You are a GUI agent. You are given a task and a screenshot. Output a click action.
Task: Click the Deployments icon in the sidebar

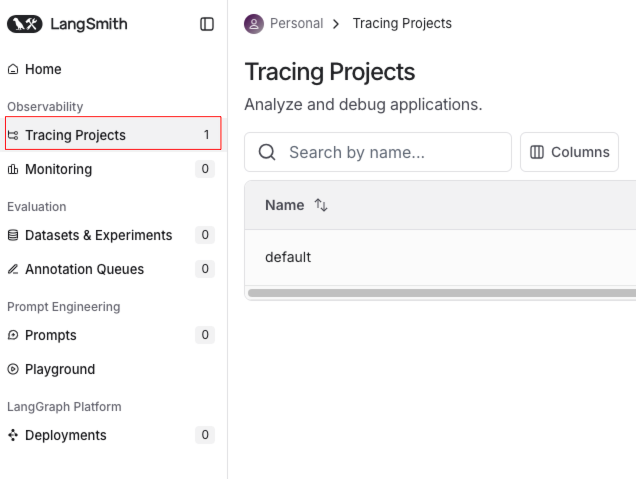click(13, 436)
